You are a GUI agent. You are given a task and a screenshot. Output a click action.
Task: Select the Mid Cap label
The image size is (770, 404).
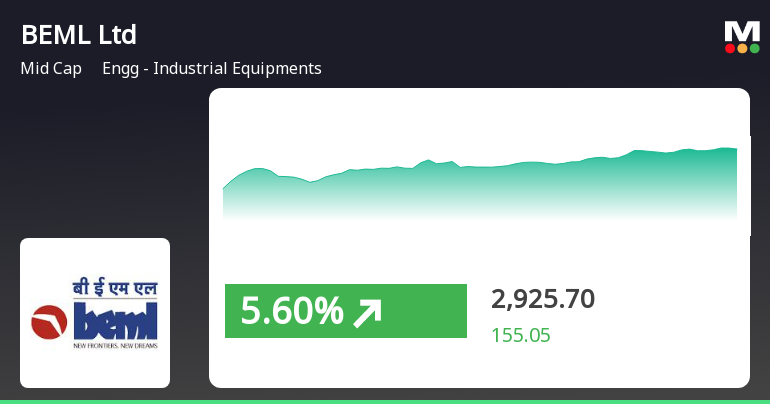(51, 68)
